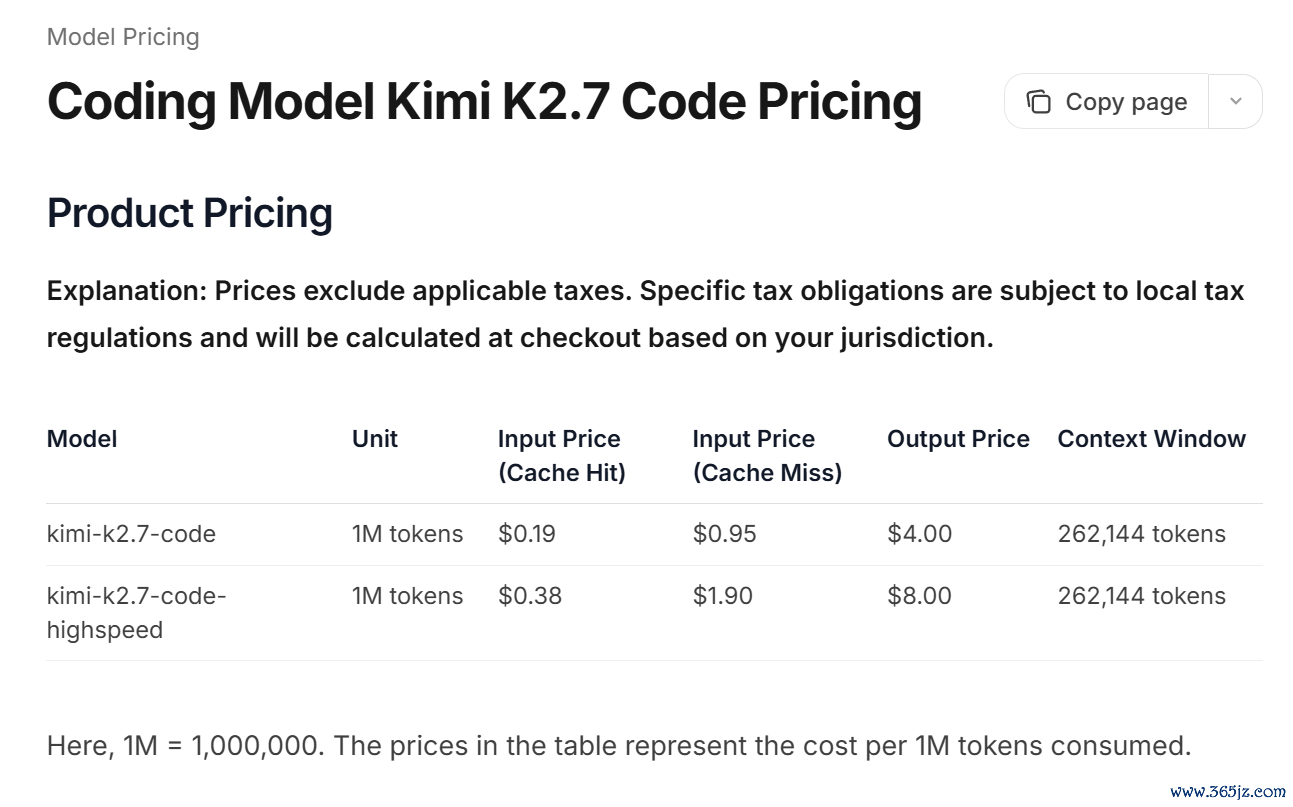Click the $8.00 output price cell
Viewport: 1293px width, 807px height.
click(919, 596)
